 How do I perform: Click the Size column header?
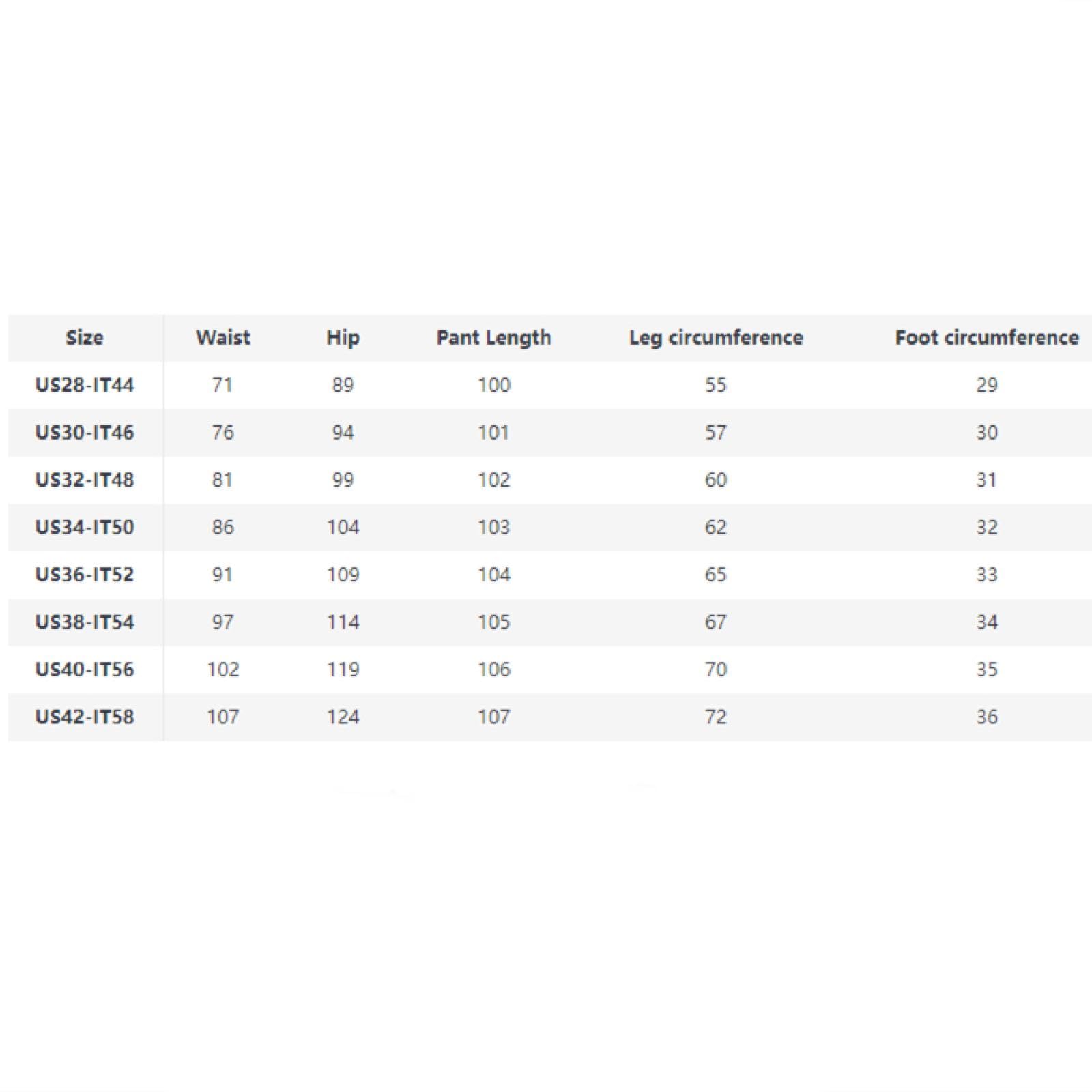(85, 338)
